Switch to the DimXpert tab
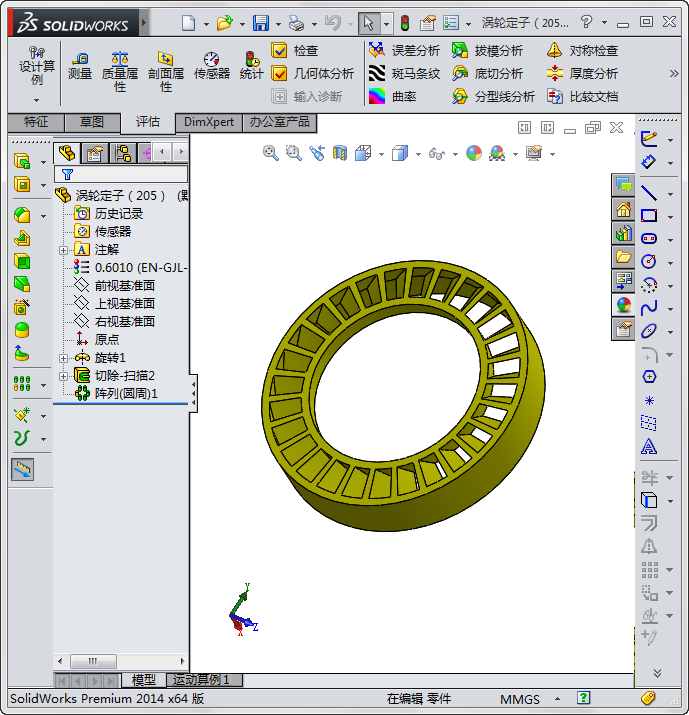The height and width of the screenshot is (715, 689). [209, 122]
